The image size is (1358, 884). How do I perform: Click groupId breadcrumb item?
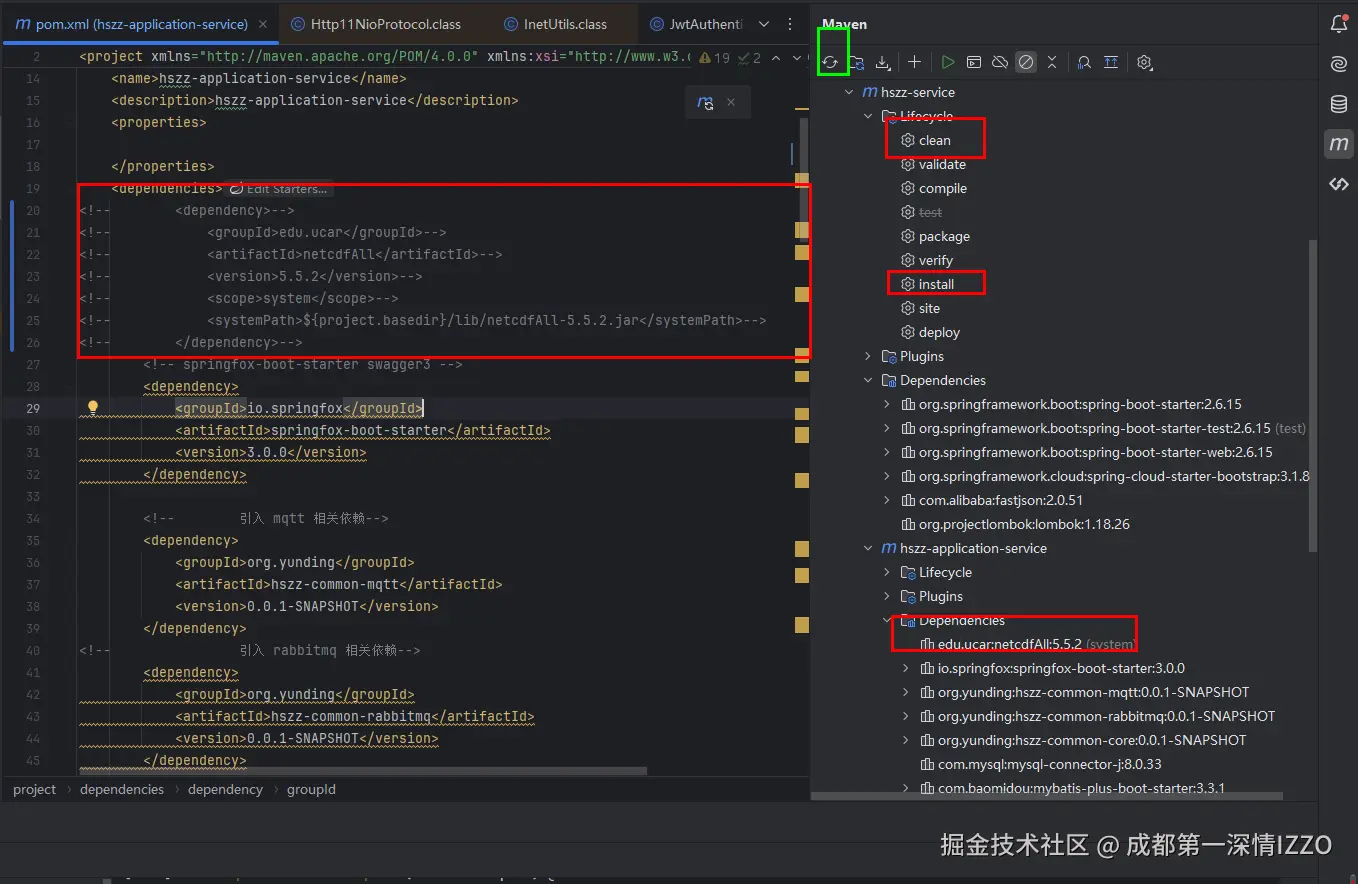coord(311,789)
